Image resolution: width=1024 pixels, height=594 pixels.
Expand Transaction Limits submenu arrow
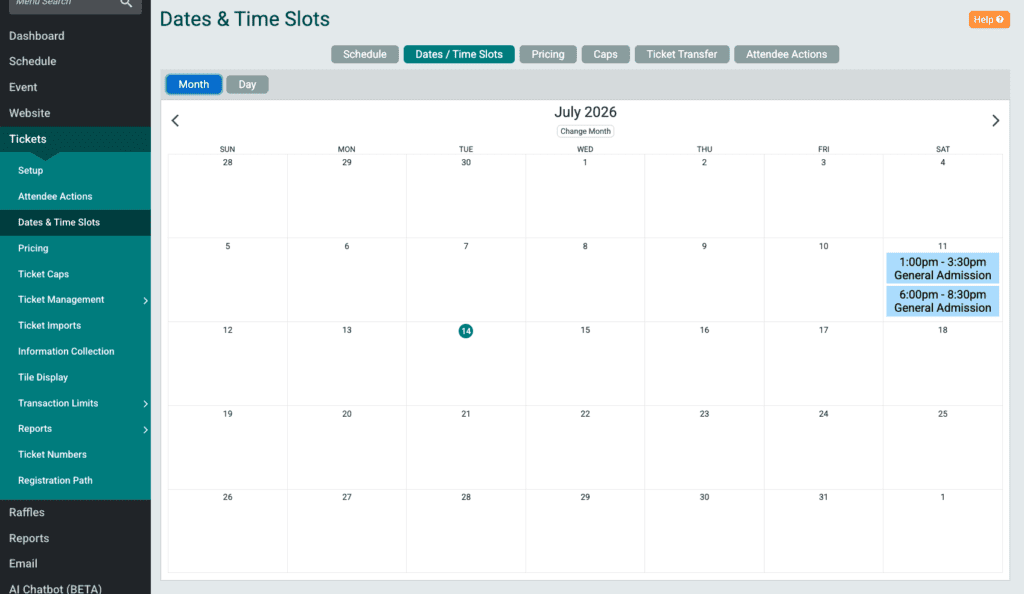(x=145, y=404)
